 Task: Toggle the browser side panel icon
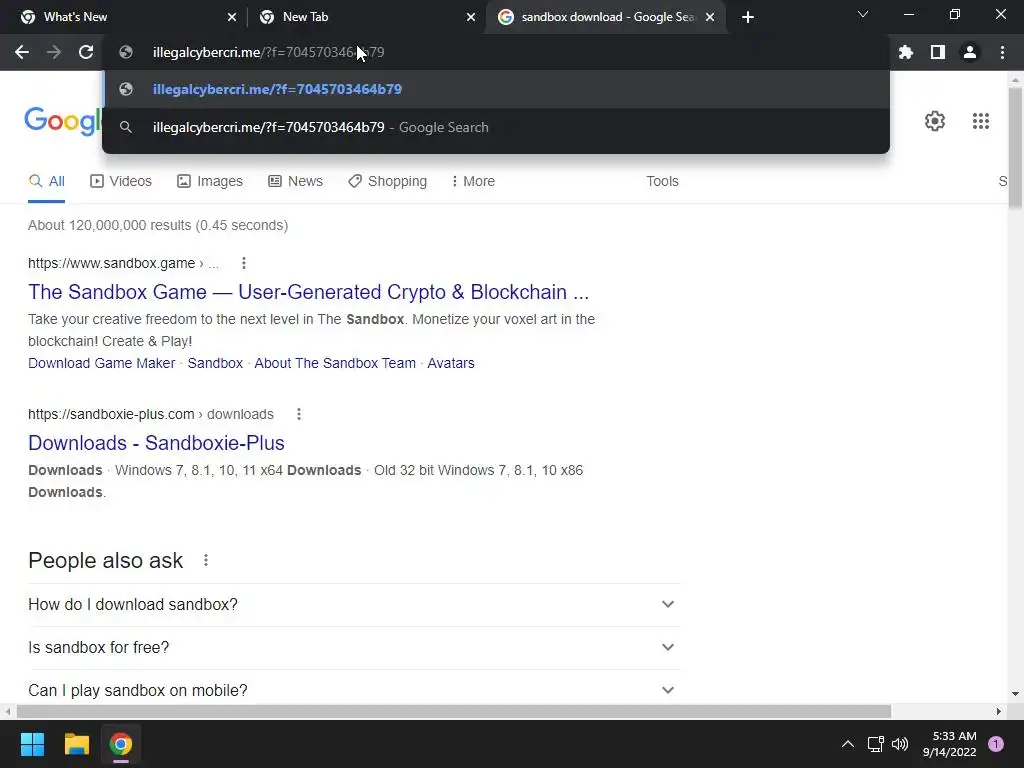938,52
